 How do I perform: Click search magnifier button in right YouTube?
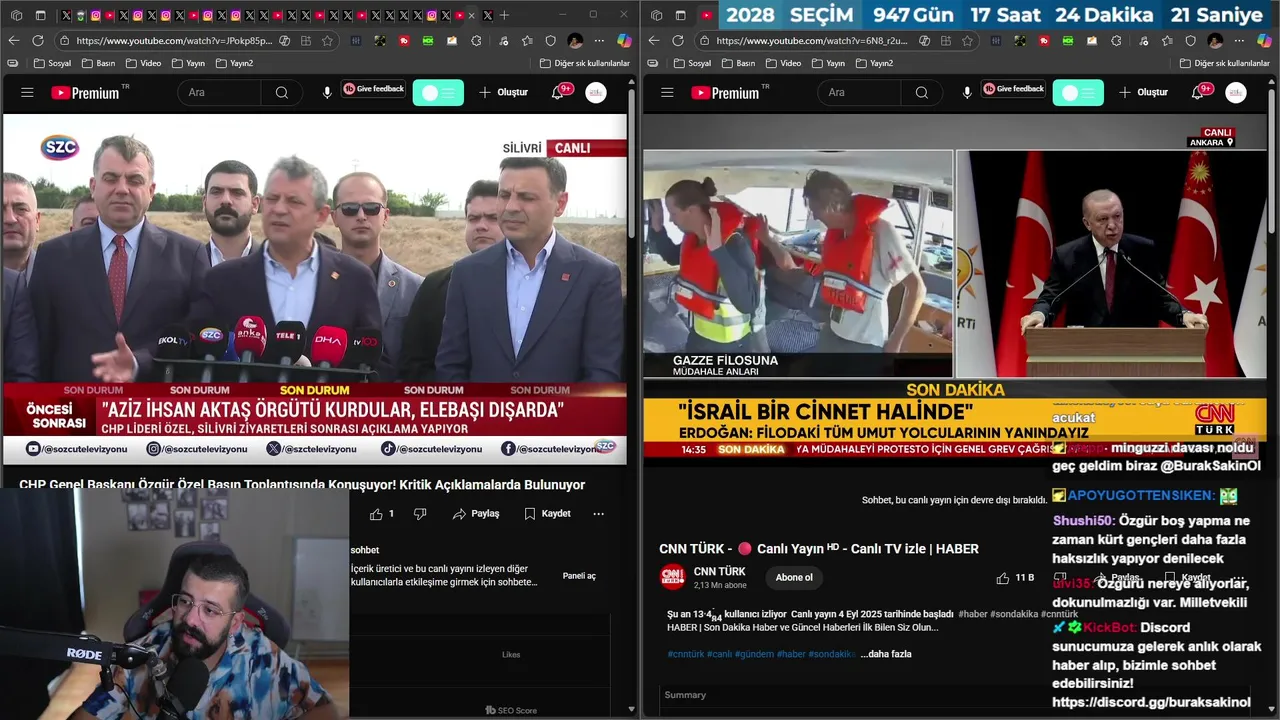pos(922,93)
